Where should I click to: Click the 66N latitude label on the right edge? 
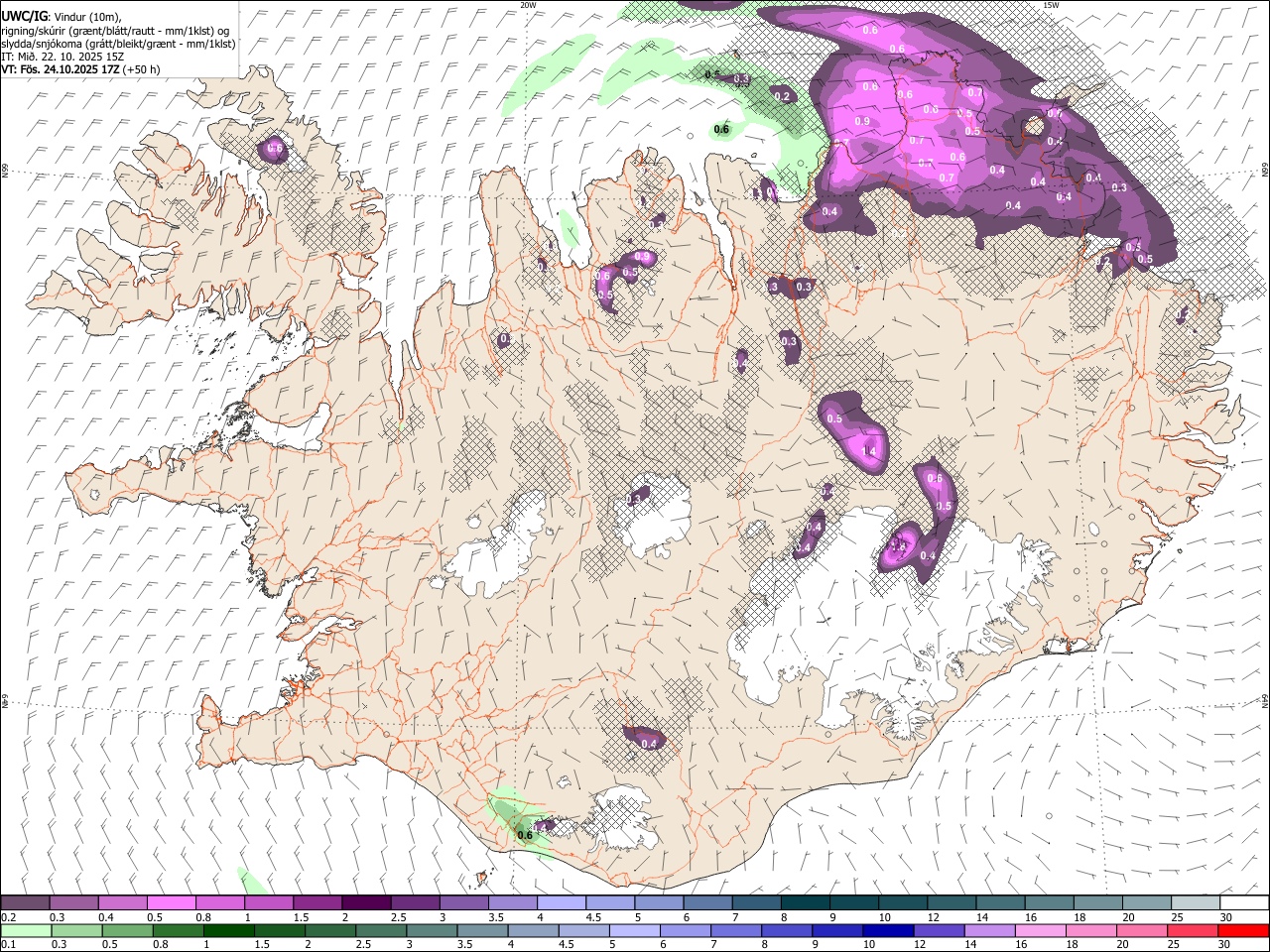point(1265,171)
